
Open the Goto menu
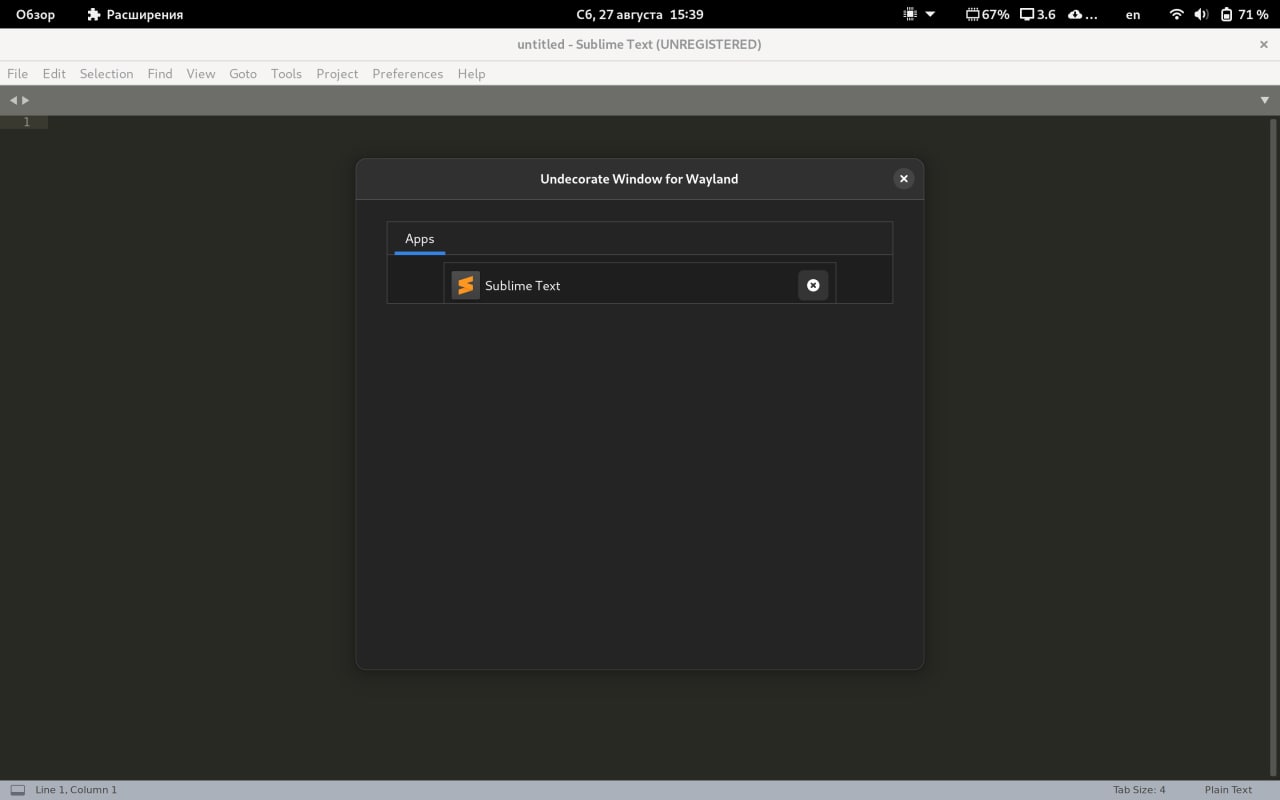243,74
